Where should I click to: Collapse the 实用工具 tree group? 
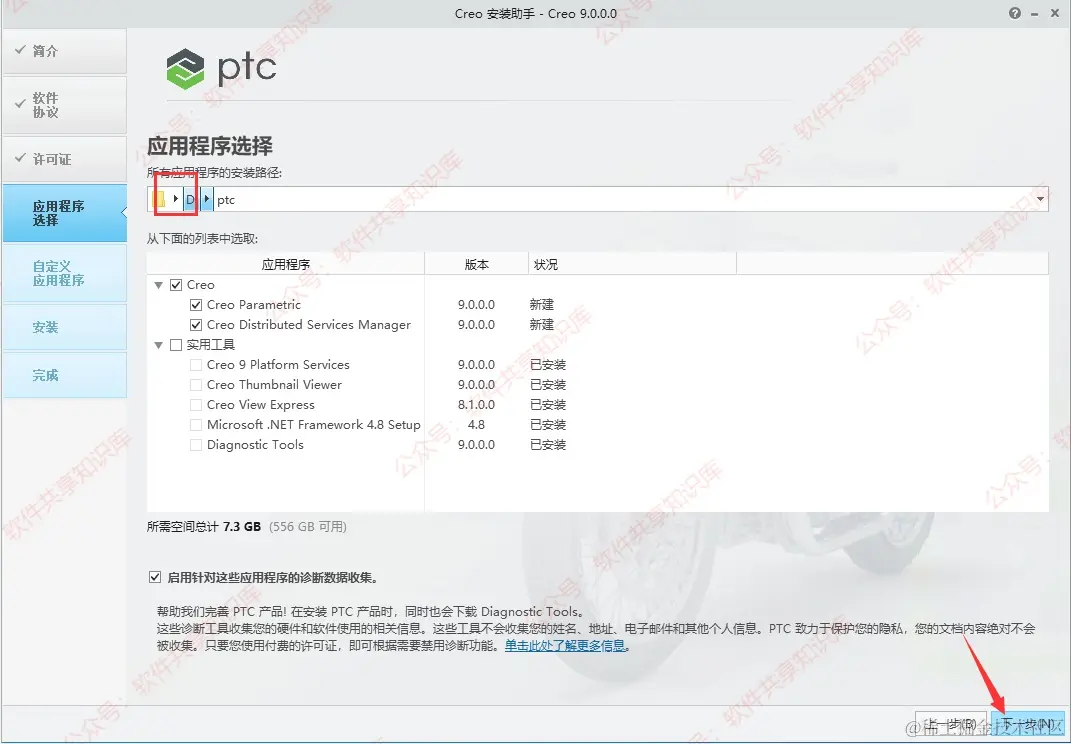[158, 345]
